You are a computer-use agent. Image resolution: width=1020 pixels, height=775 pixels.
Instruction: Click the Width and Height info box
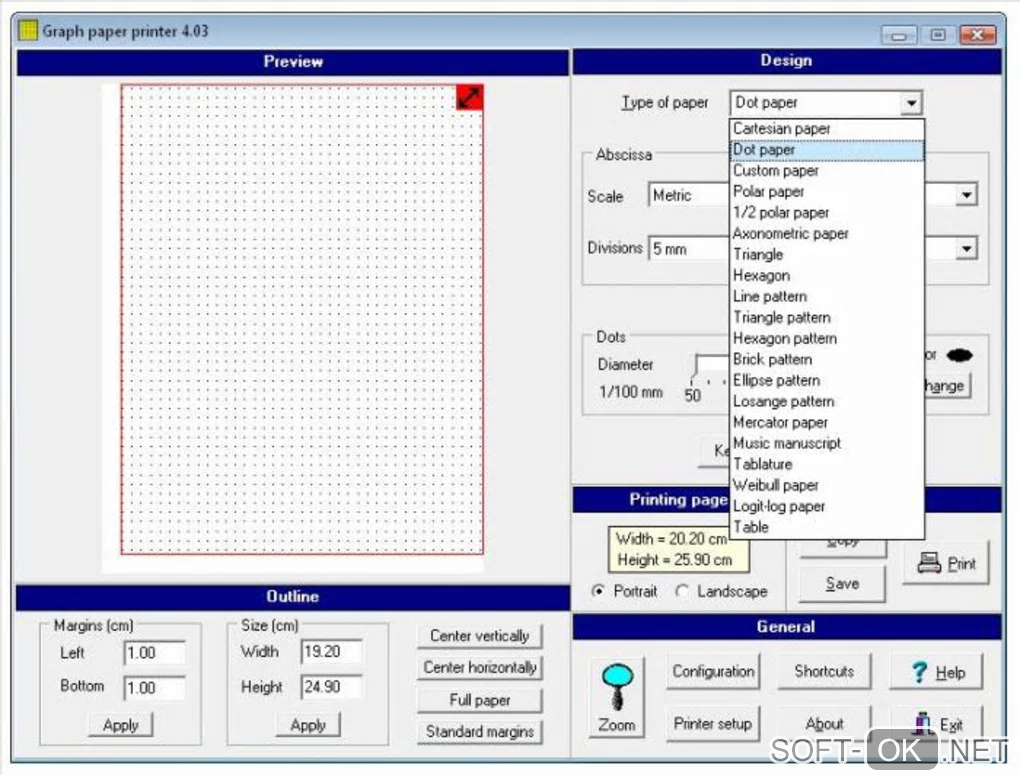pyautogui.click(x=678, y=549)
